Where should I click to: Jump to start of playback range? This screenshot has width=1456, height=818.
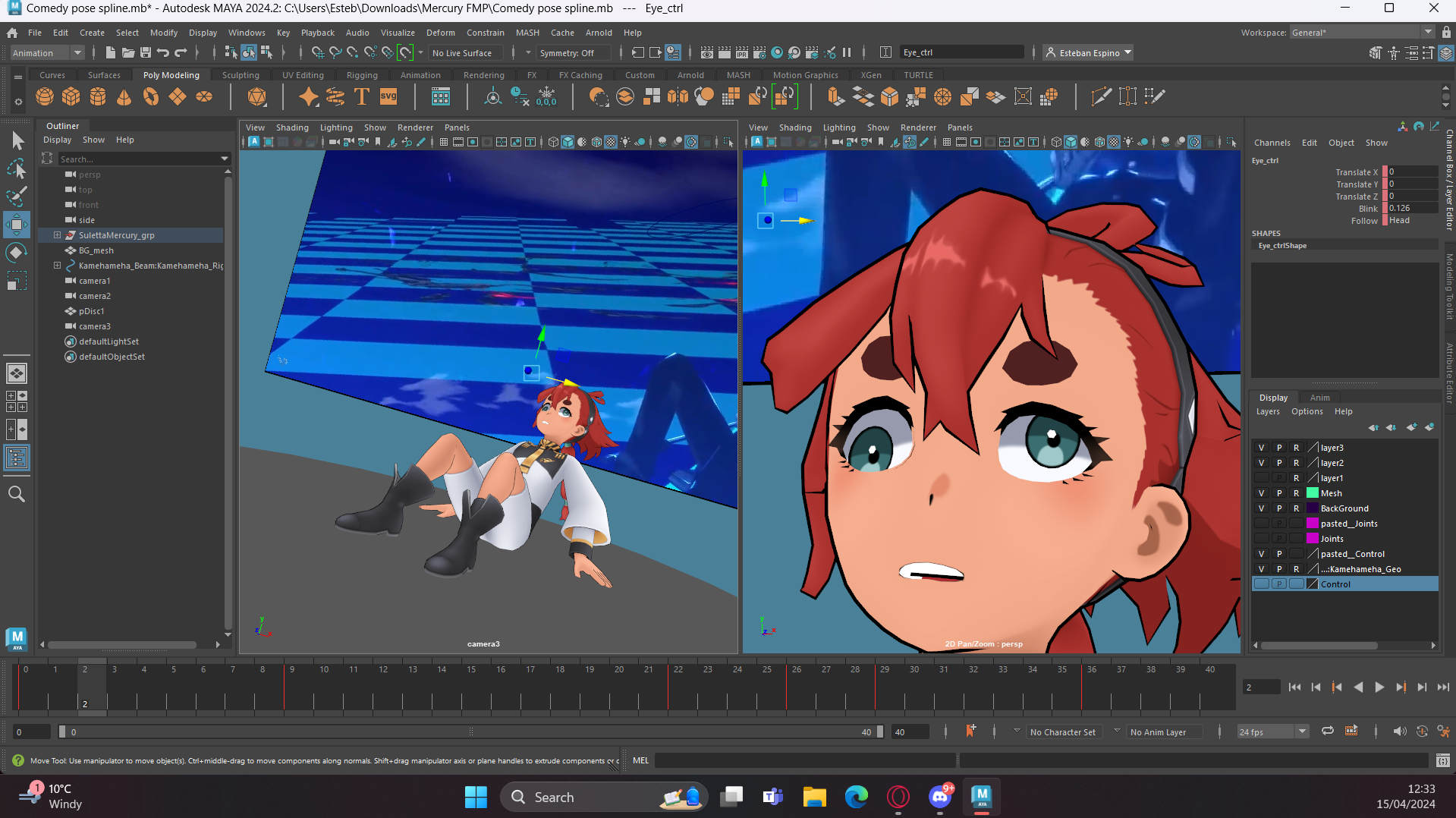coord(1294,687)
